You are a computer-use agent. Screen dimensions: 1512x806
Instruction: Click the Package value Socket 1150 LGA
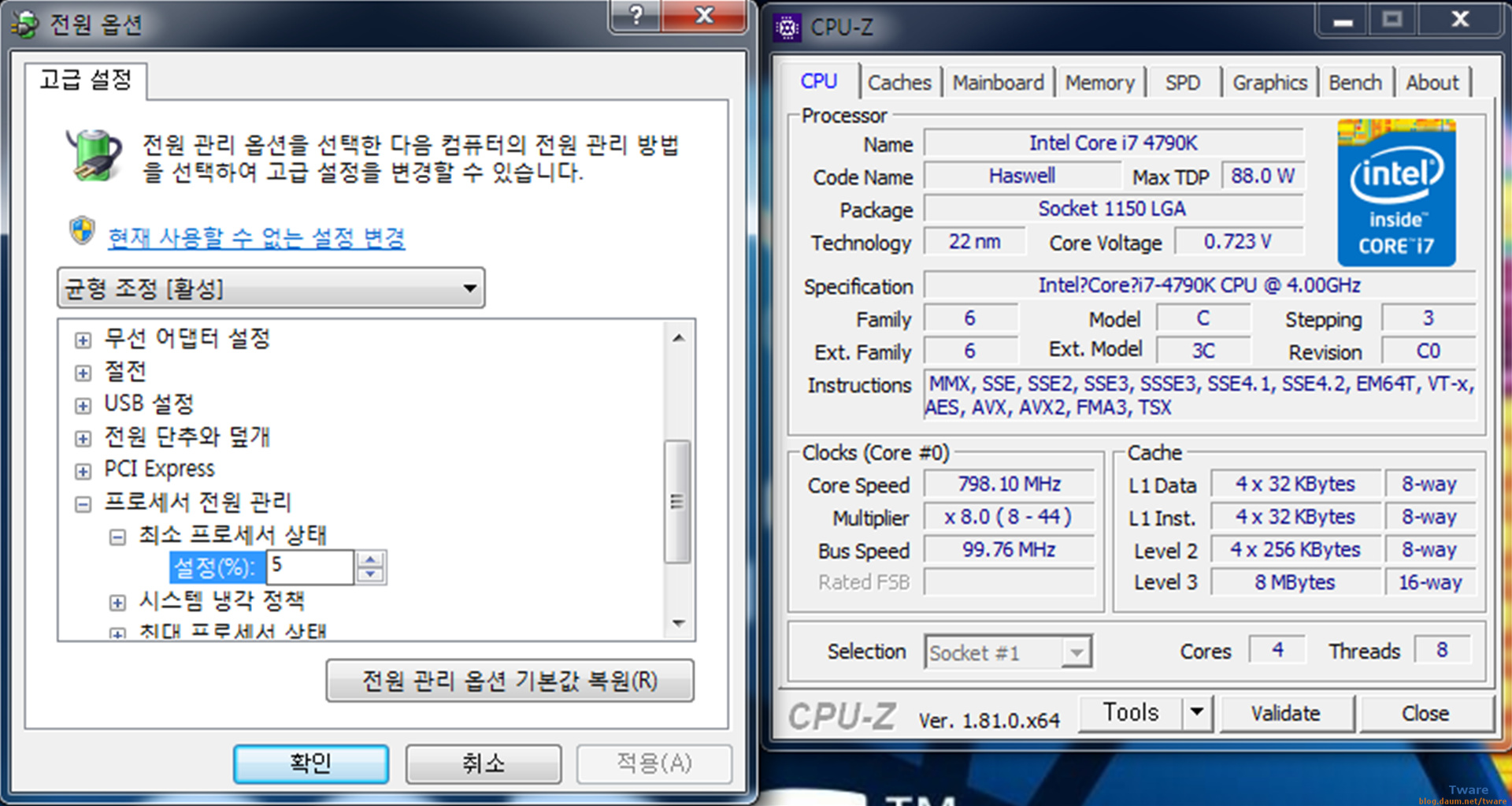(x=1114, y=209)
